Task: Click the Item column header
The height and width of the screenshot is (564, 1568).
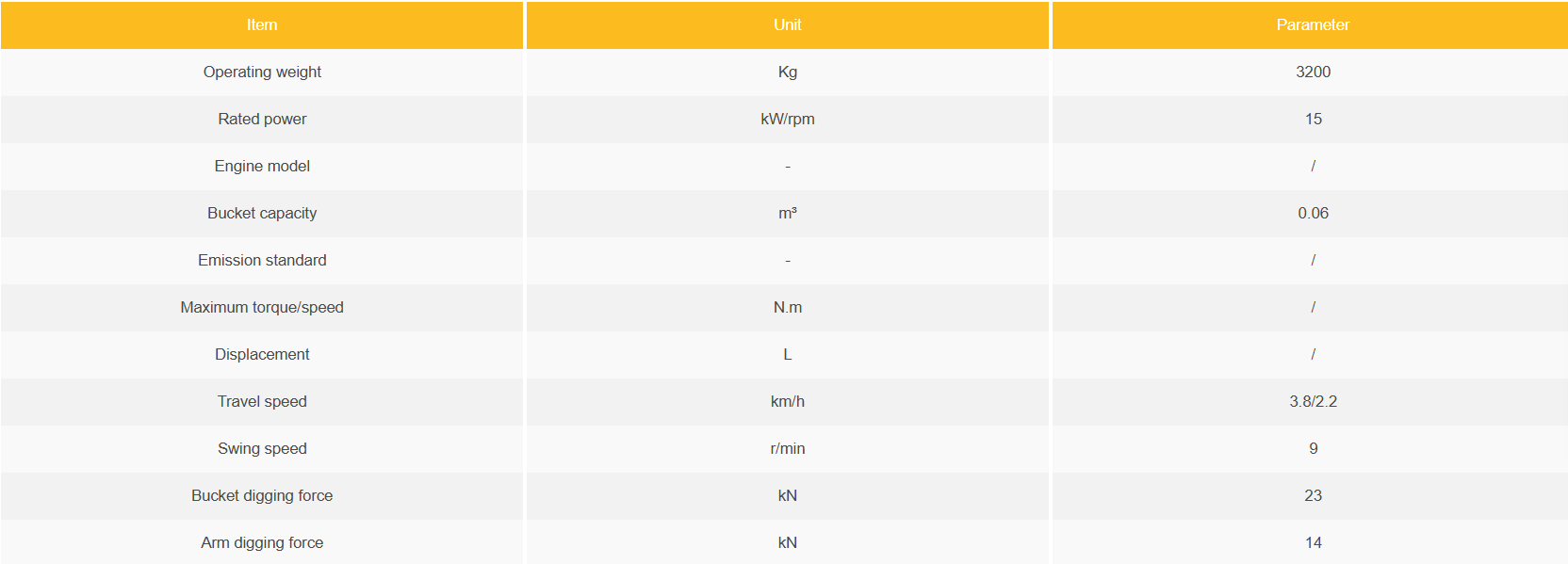Action: click(262, 25)
